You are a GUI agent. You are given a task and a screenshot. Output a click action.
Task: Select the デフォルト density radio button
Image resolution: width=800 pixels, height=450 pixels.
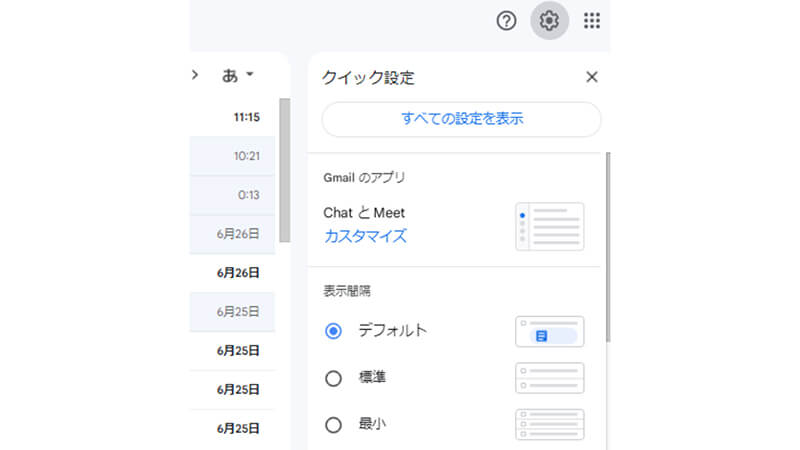pos(334,331)
